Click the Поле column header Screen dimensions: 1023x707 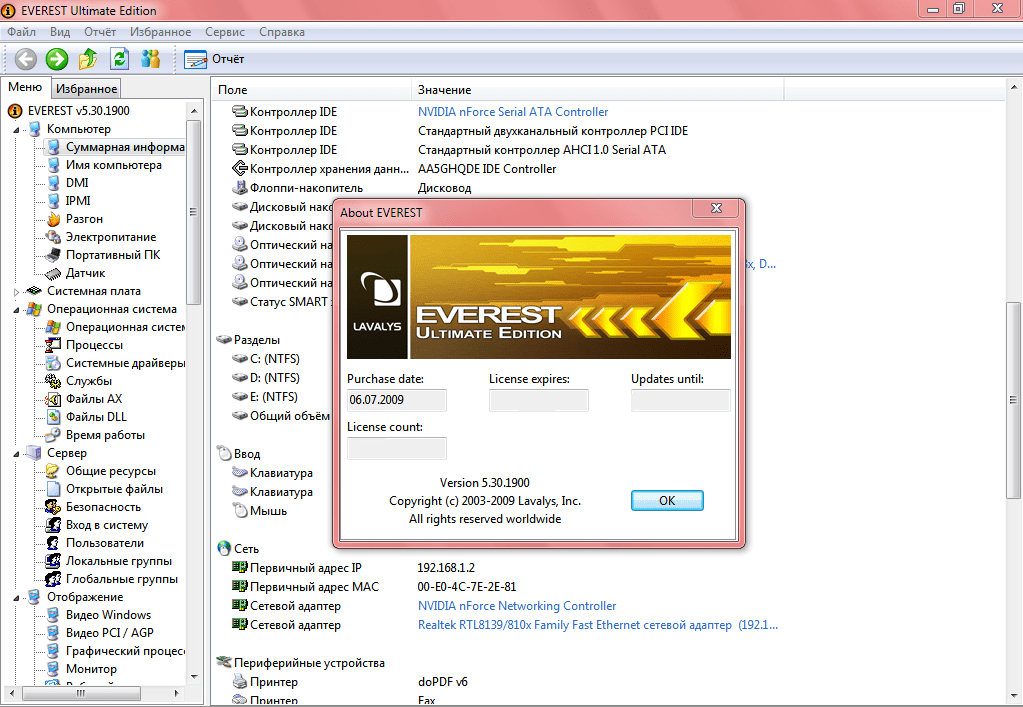[x=312, y=90]
